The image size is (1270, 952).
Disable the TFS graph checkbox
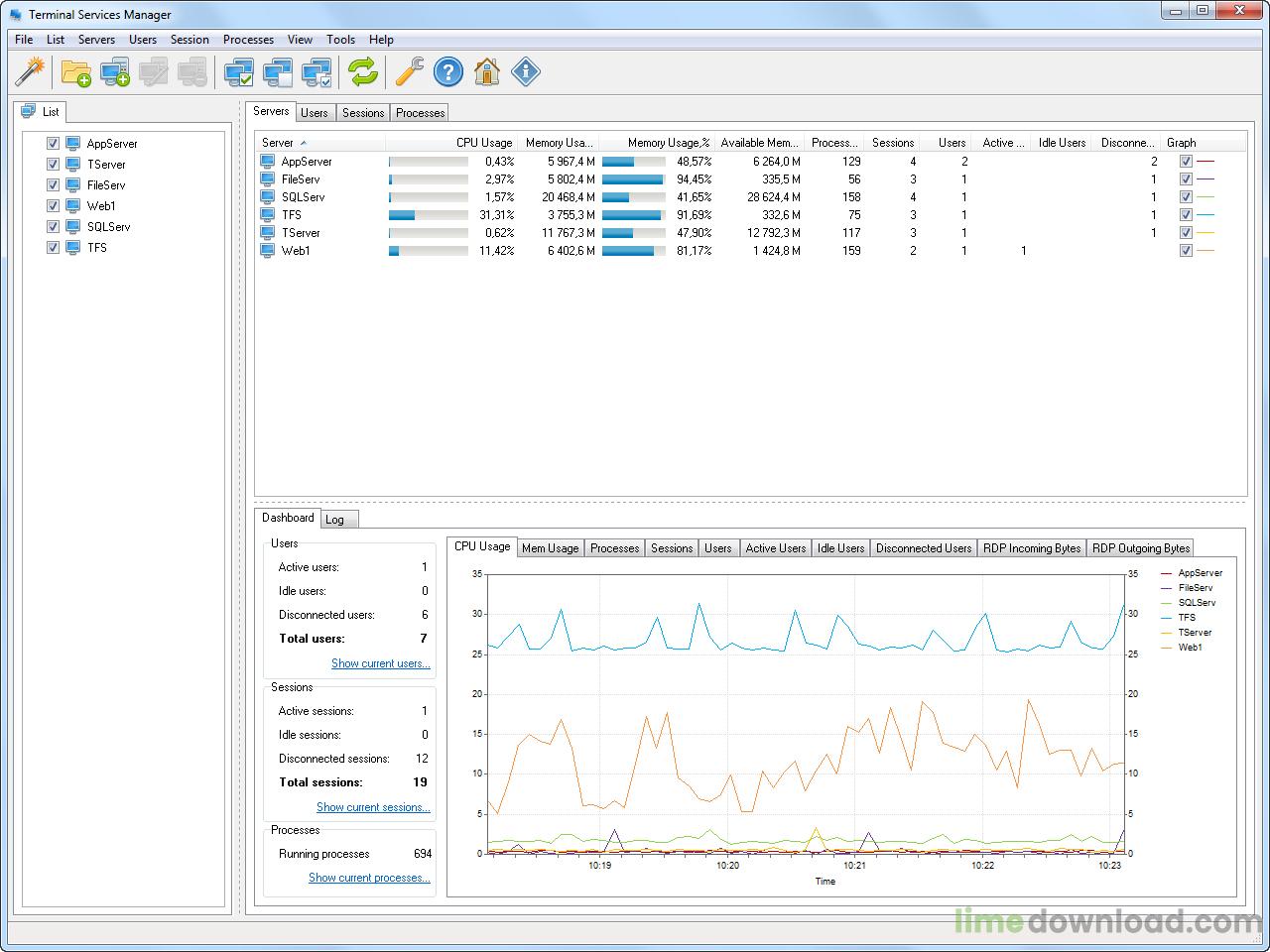(1186, 215)
